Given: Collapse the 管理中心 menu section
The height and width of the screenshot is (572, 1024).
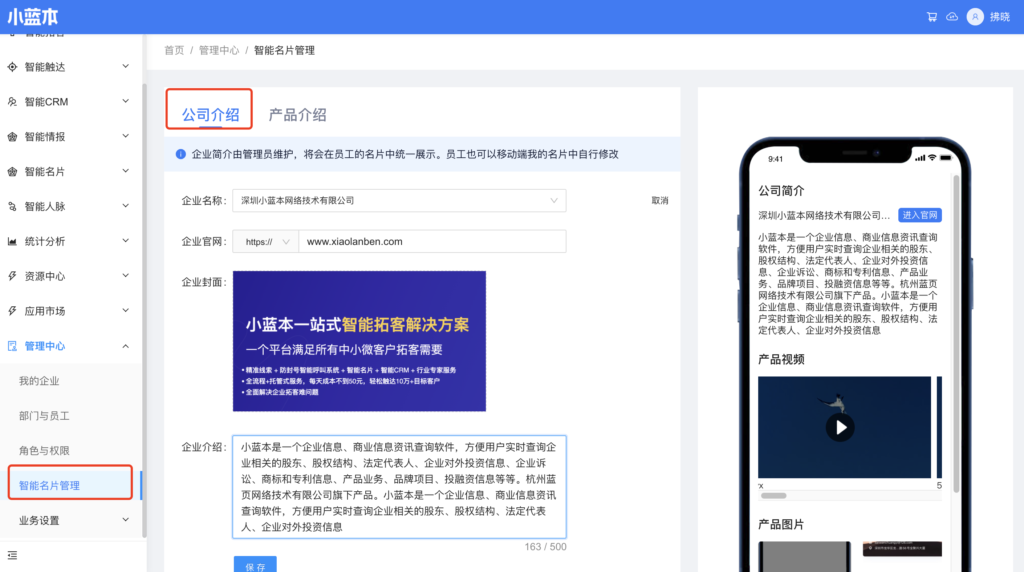Looking at the screenshot, I should 125,346.
